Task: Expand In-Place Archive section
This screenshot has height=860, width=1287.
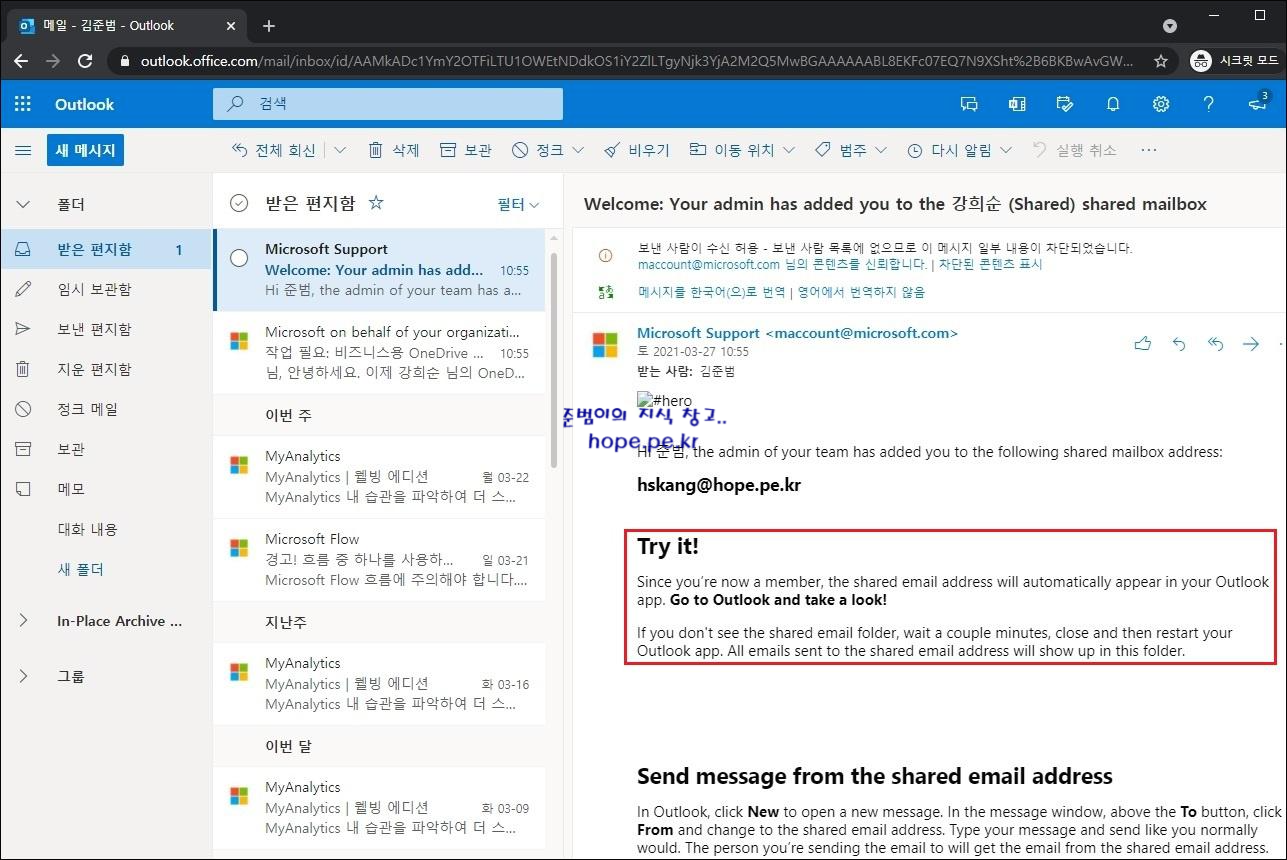Action: coord(23,621)
